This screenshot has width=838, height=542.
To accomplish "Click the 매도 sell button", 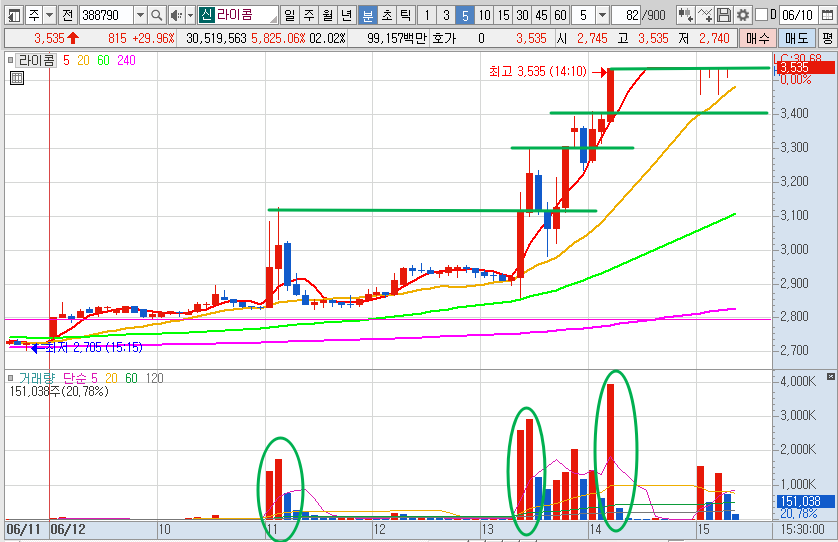I will click(796, 38).
